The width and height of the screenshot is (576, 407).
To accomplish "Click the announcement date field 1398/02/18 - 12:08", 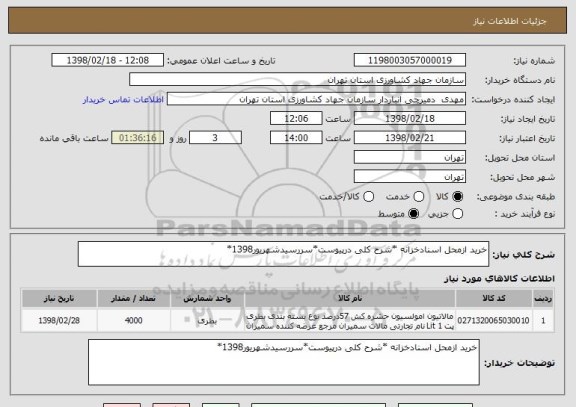I will tap(108, 60).
